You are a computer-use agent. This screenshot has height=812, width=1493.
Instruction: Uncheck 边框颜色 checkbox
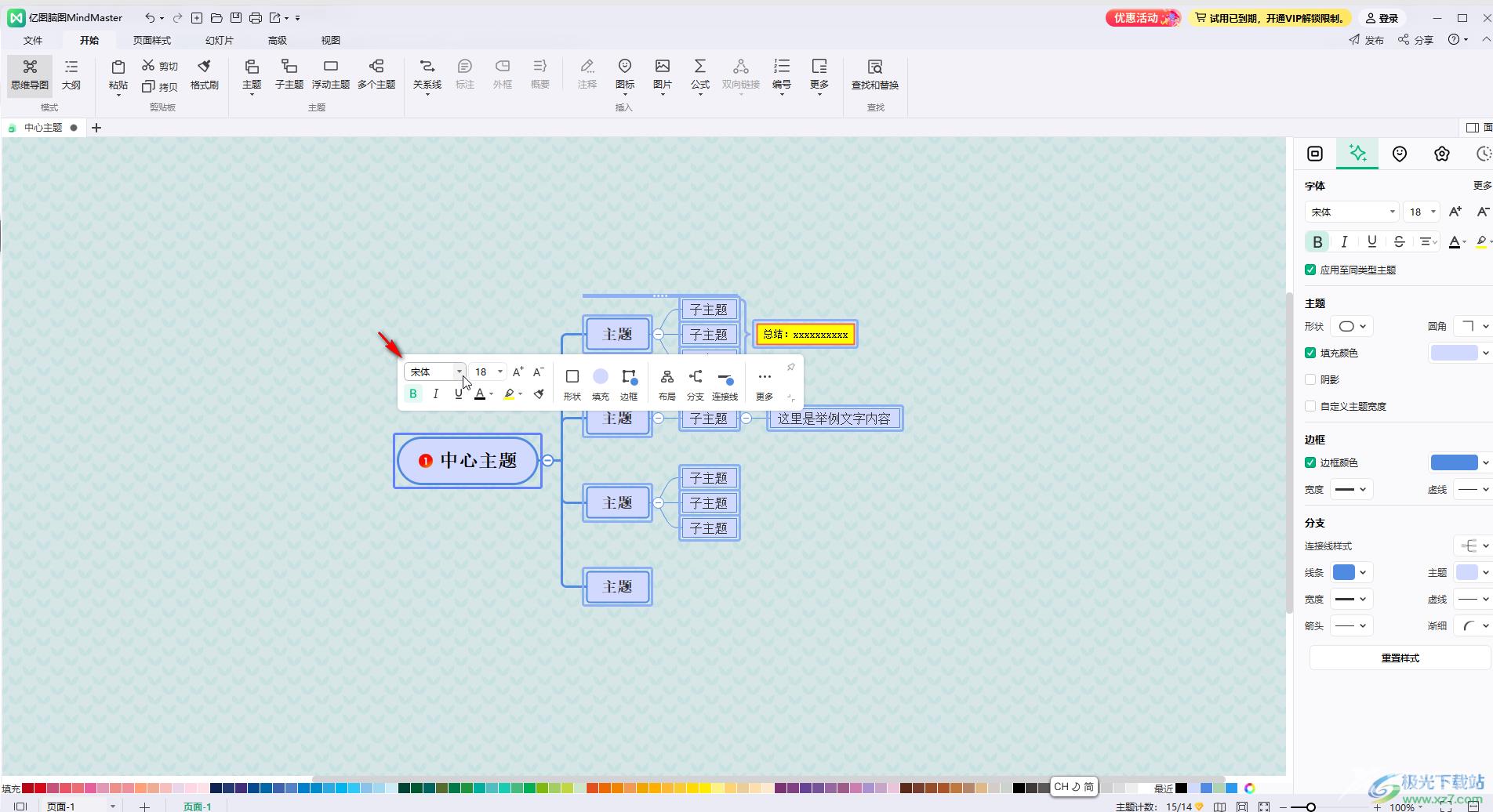[x=1310, y=462]
